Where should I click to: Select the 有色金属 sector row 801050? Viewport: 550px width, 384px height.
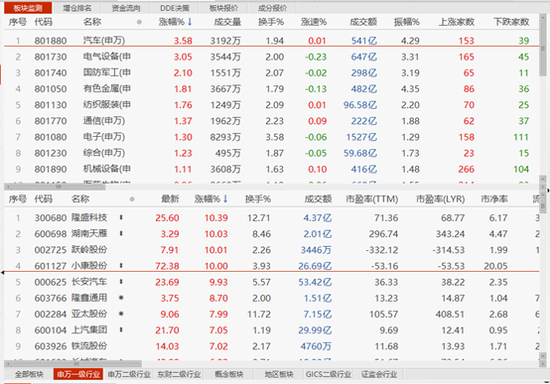[x=271, y=89]
